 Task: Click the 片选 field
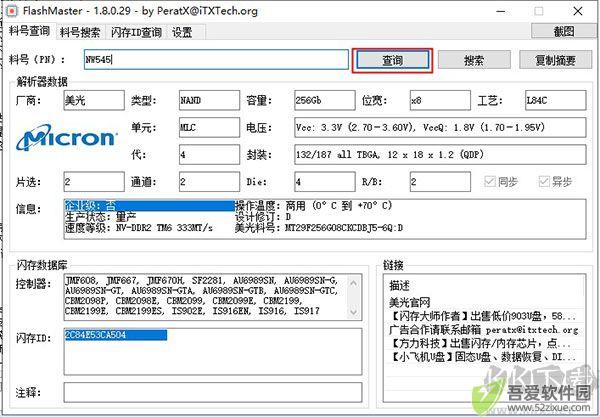[x=94, y=182]
